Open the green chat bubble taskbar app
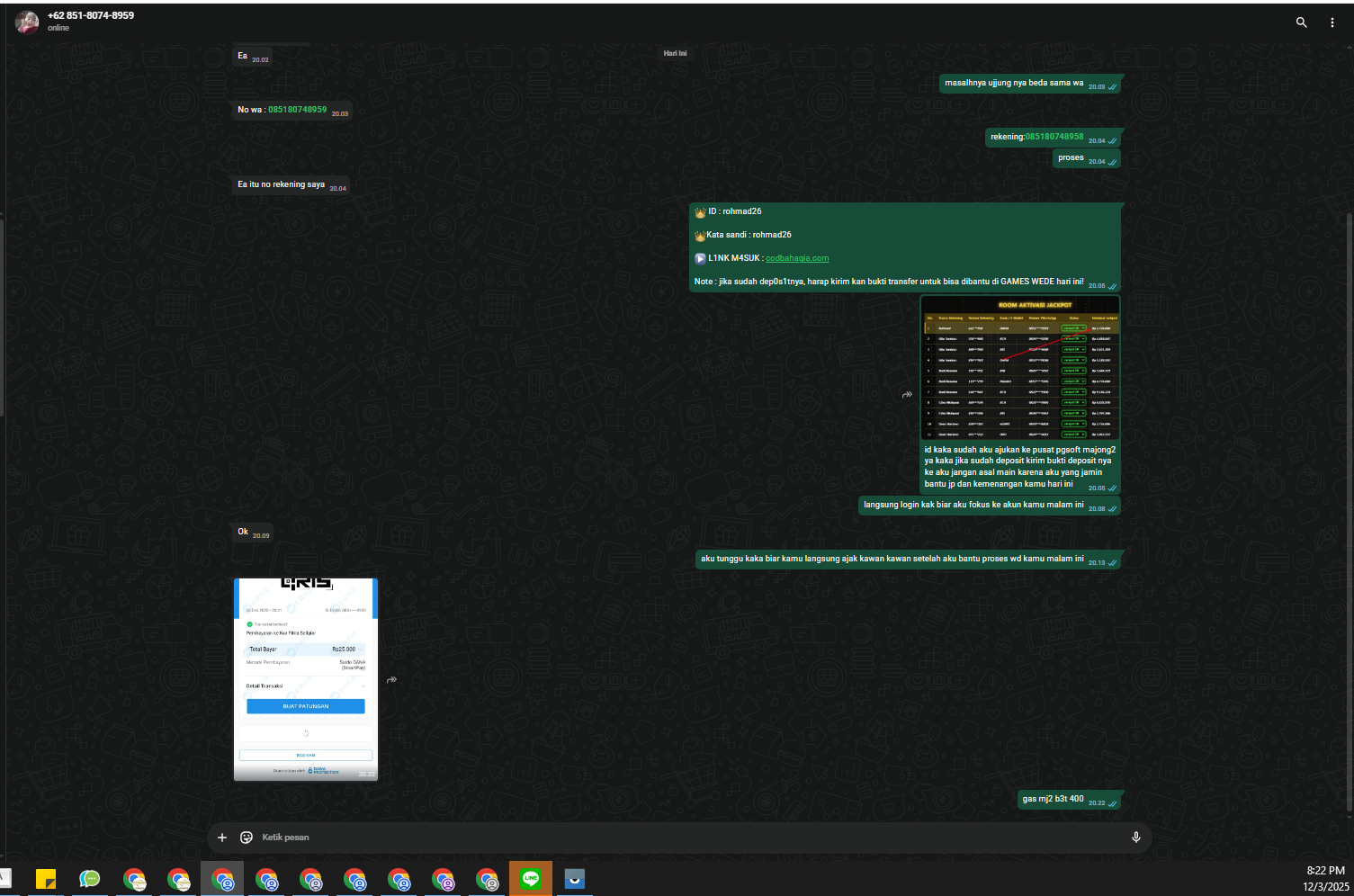This screenshot has height=896, width=1354. click(x=90, y=879)
